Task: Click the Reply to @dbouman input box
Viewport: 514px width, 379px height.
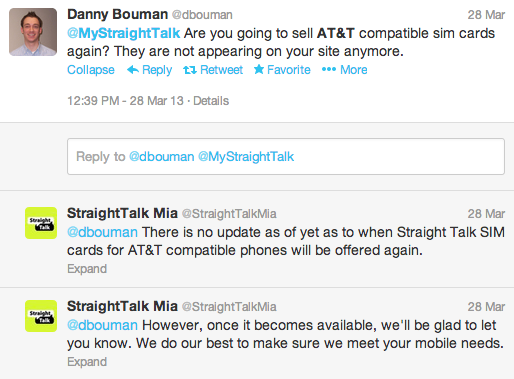Action: click(x=286, y=157)
